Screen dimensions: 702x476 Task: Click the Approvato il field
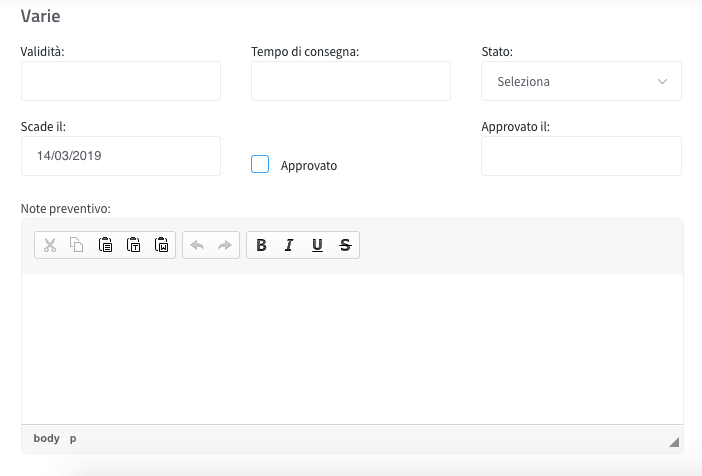(x=581, y=156)
